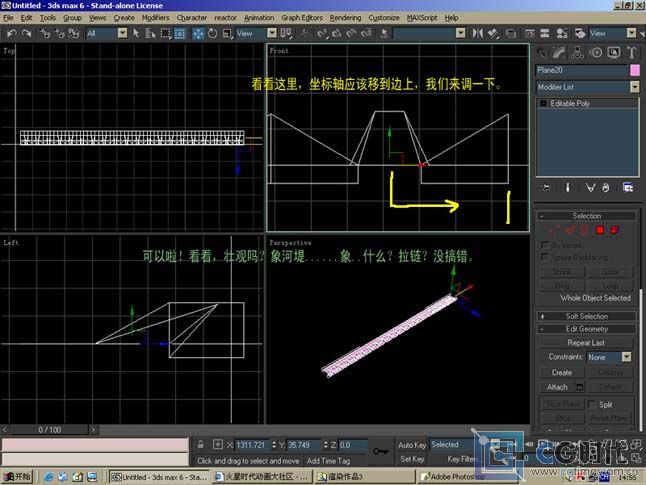Open Motion command panel tab
Viewport: 646px width, 485px height.
point(596,53)
